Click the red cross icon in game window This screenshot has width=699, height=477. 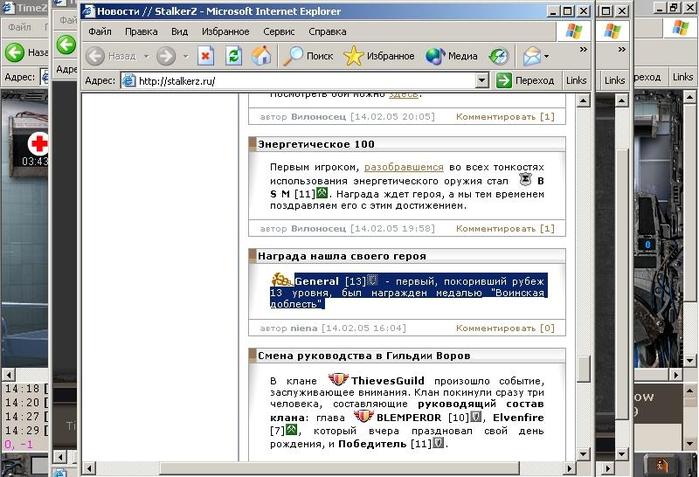[38, 143]
